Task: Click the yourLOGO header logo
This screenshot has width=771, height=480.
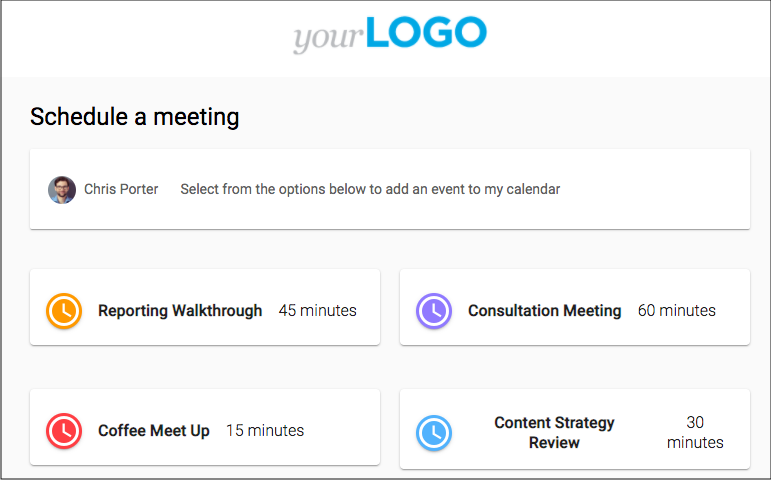Action: click(389, 34)
